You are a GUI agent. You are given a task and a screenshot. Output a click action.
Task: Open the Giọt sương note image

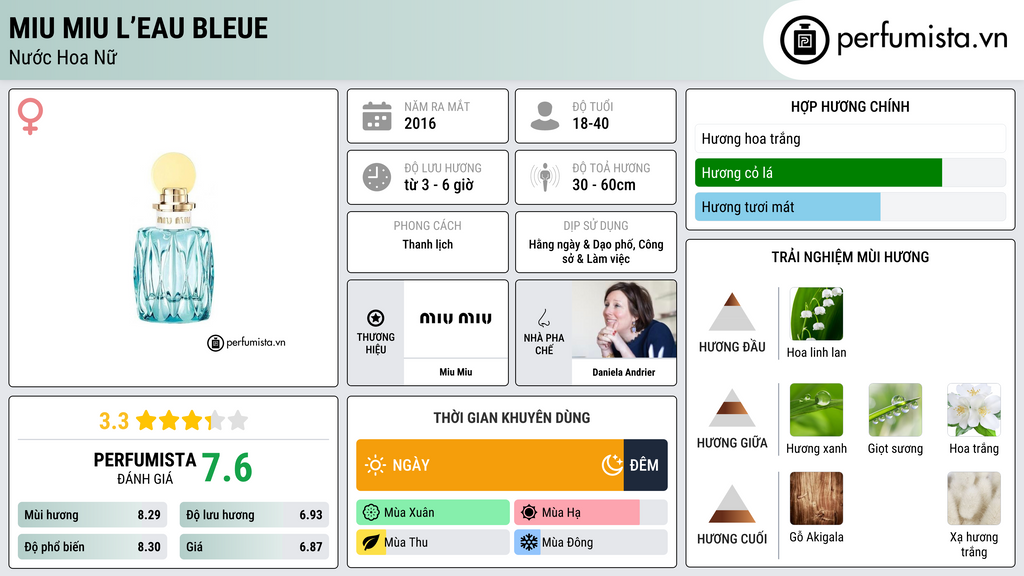coord(895,409)
